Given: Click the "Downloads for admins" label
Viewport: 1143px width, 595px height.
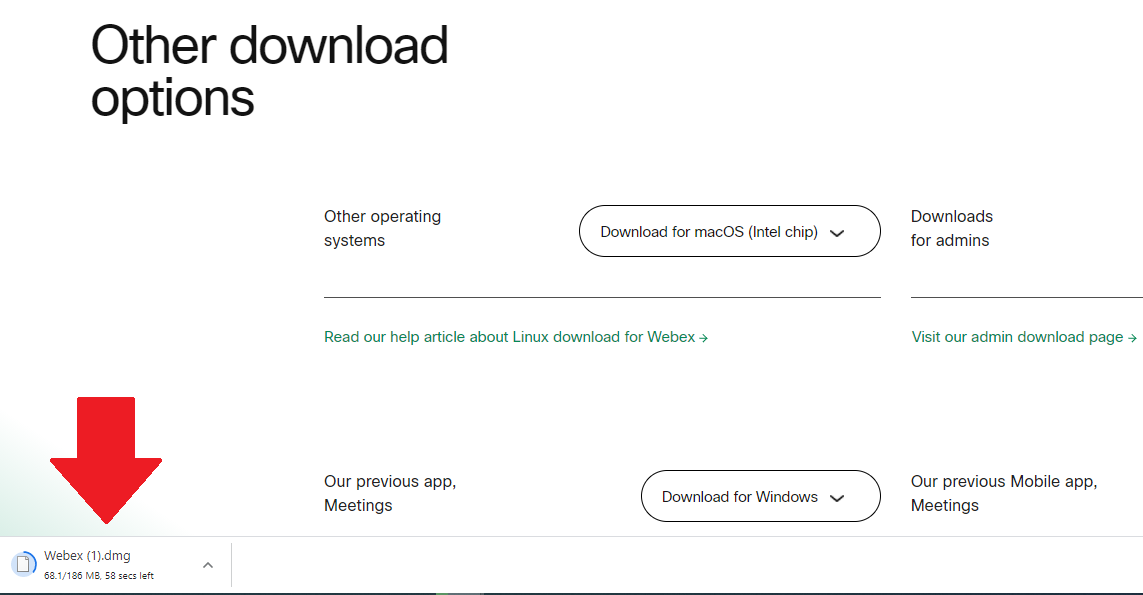Looking at the screenshot, I should [x=951, y=228].
